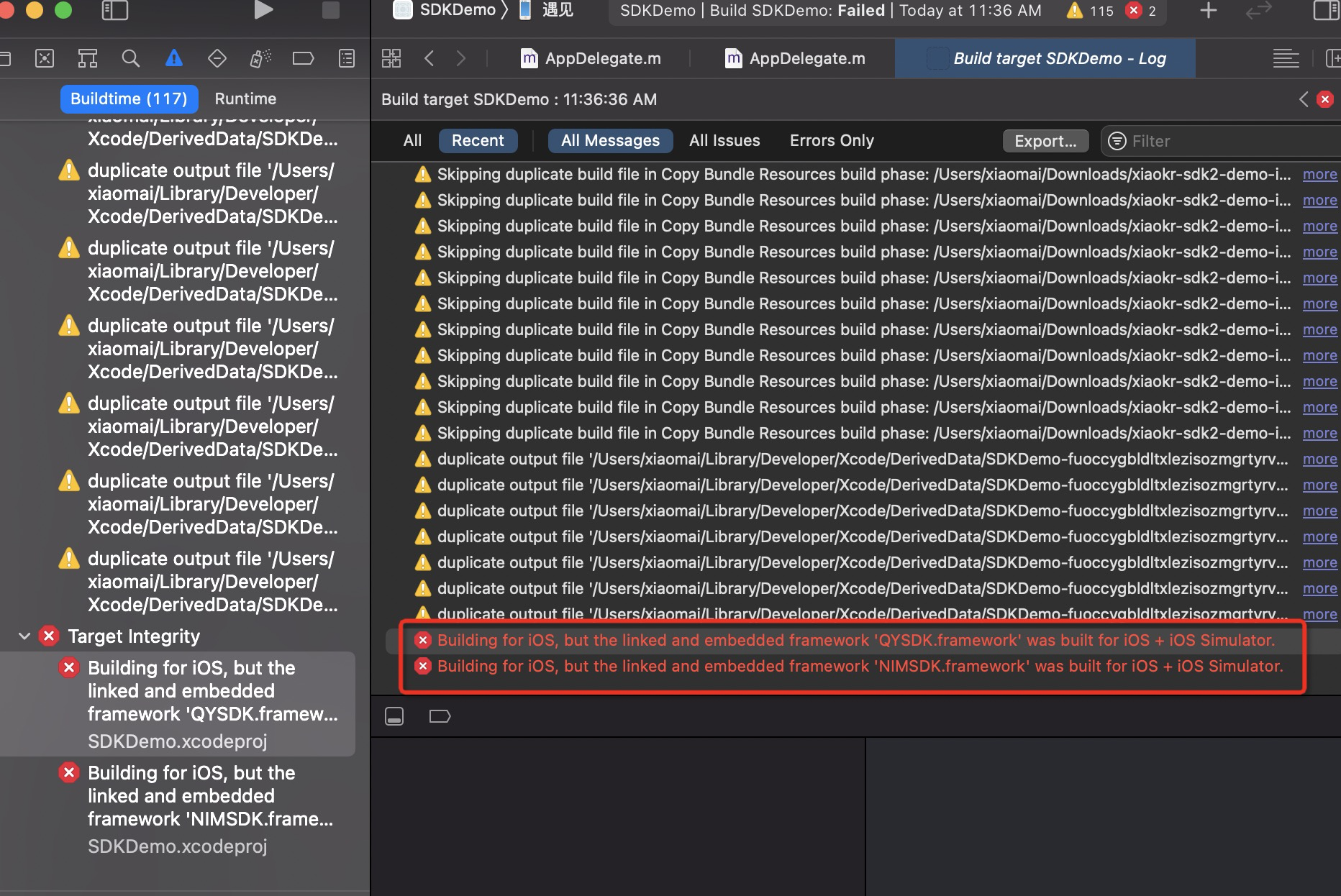This screenshot has height=896, width=1341.
Task: Select All Messages filter
Action: point(610,140)
